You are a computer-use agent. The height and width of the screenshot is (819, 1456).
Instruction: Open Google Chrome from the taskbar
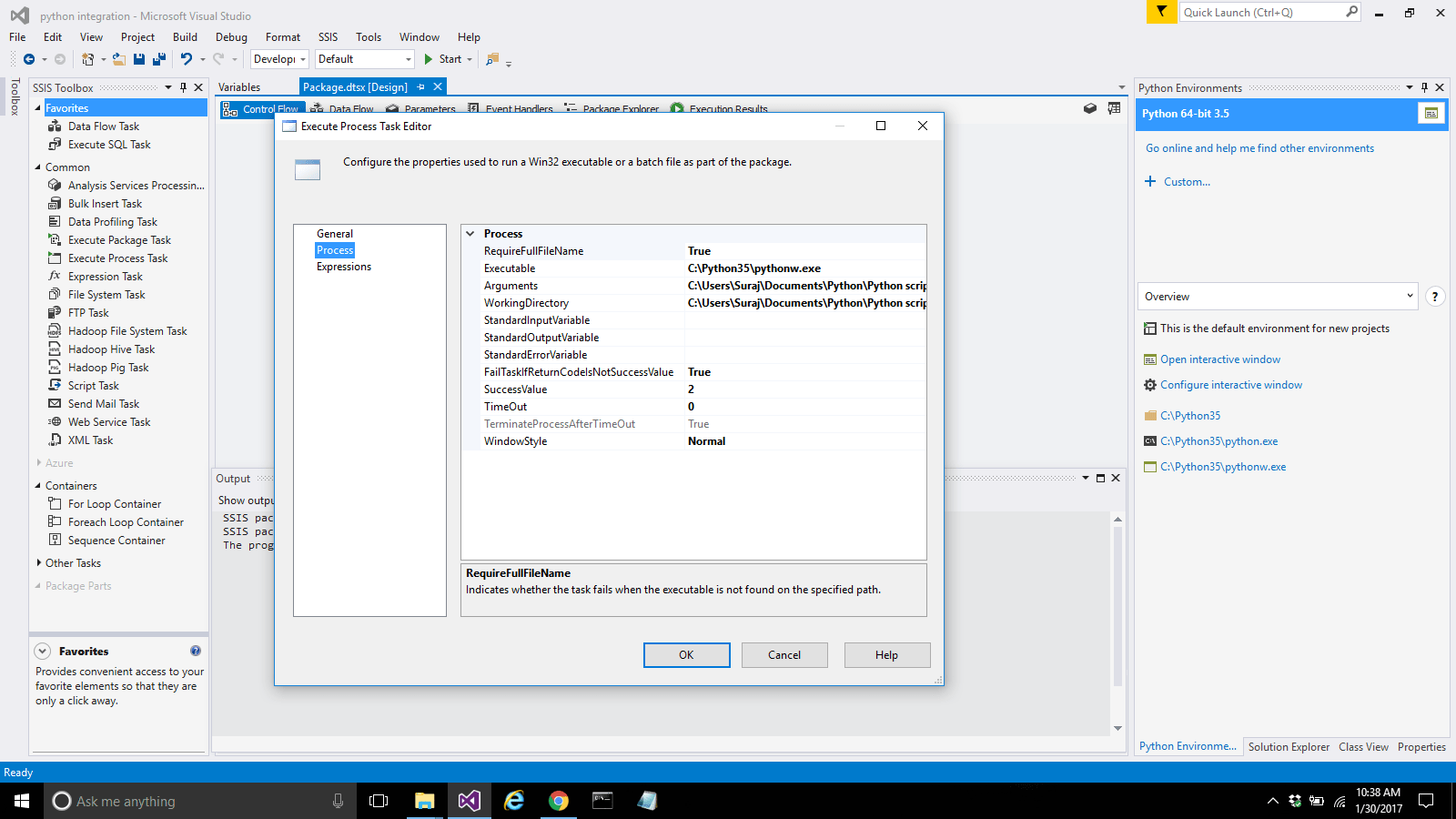click(x=559, y=801)
